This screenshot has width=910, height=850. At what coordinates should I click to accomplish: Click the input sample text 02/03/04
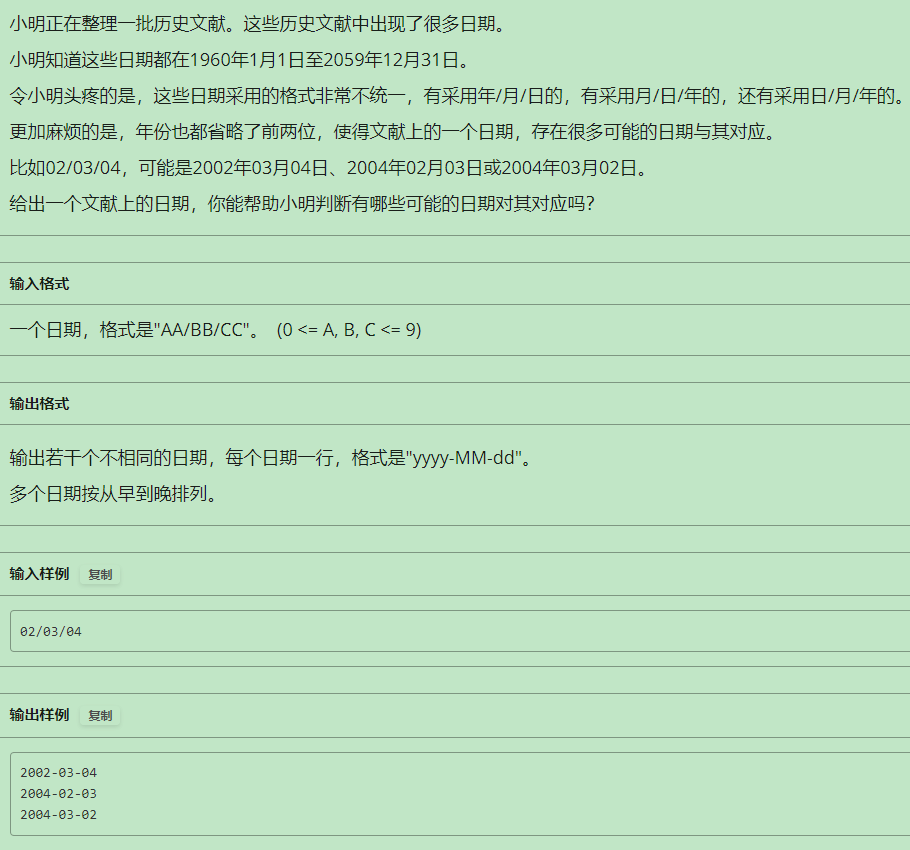pyautogui.click(x=50, y=631)
